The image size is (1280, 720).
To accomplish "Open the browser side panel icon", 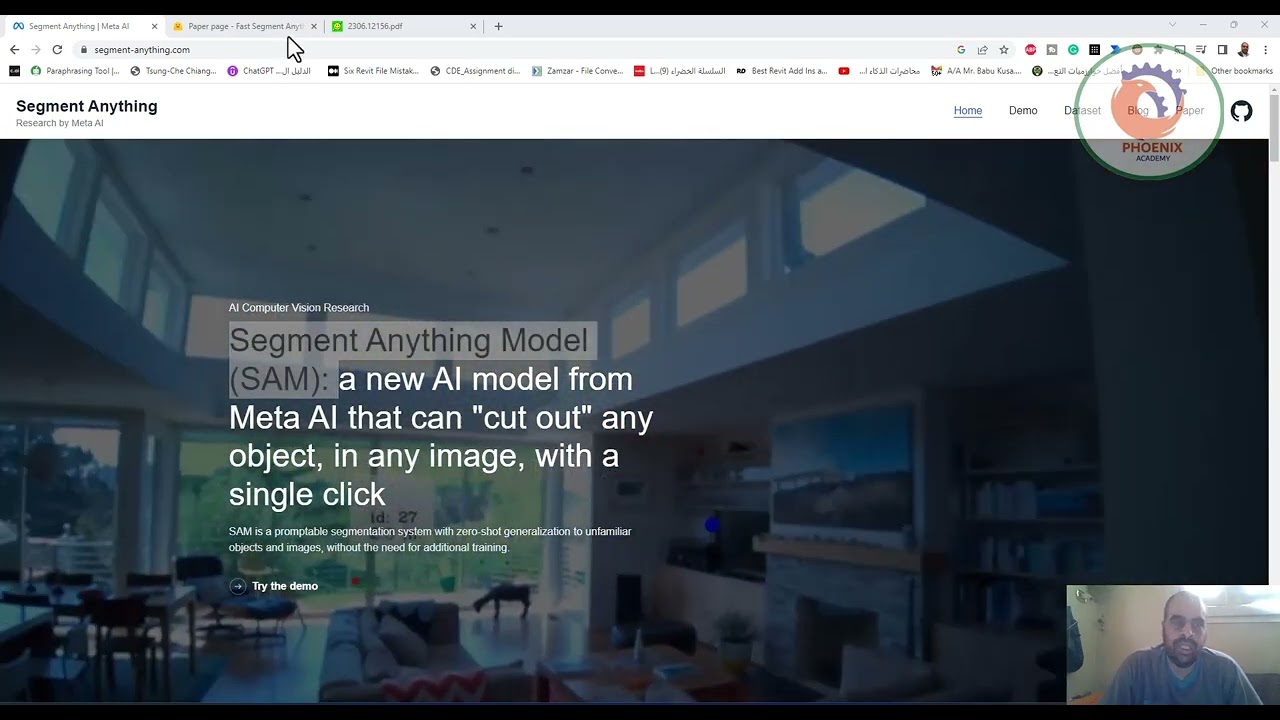I will click(x=1222, y=50).
